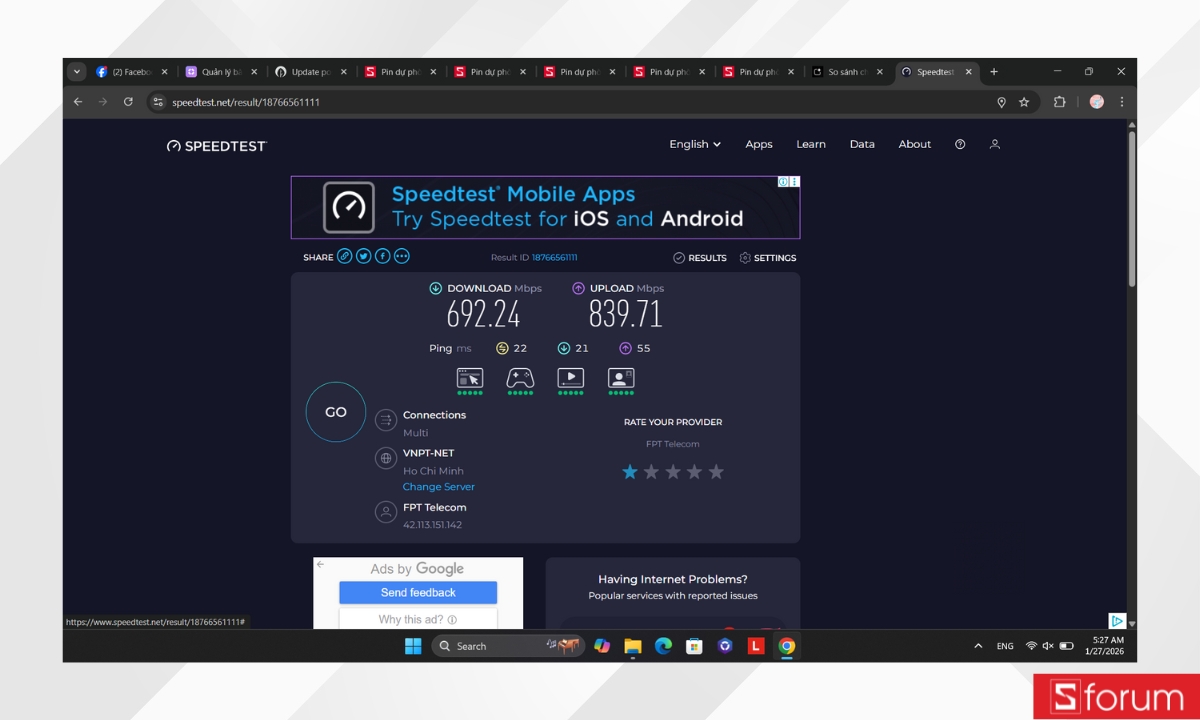
Task: Select the web browsing performance icon
Action: [x=470, y=379]
